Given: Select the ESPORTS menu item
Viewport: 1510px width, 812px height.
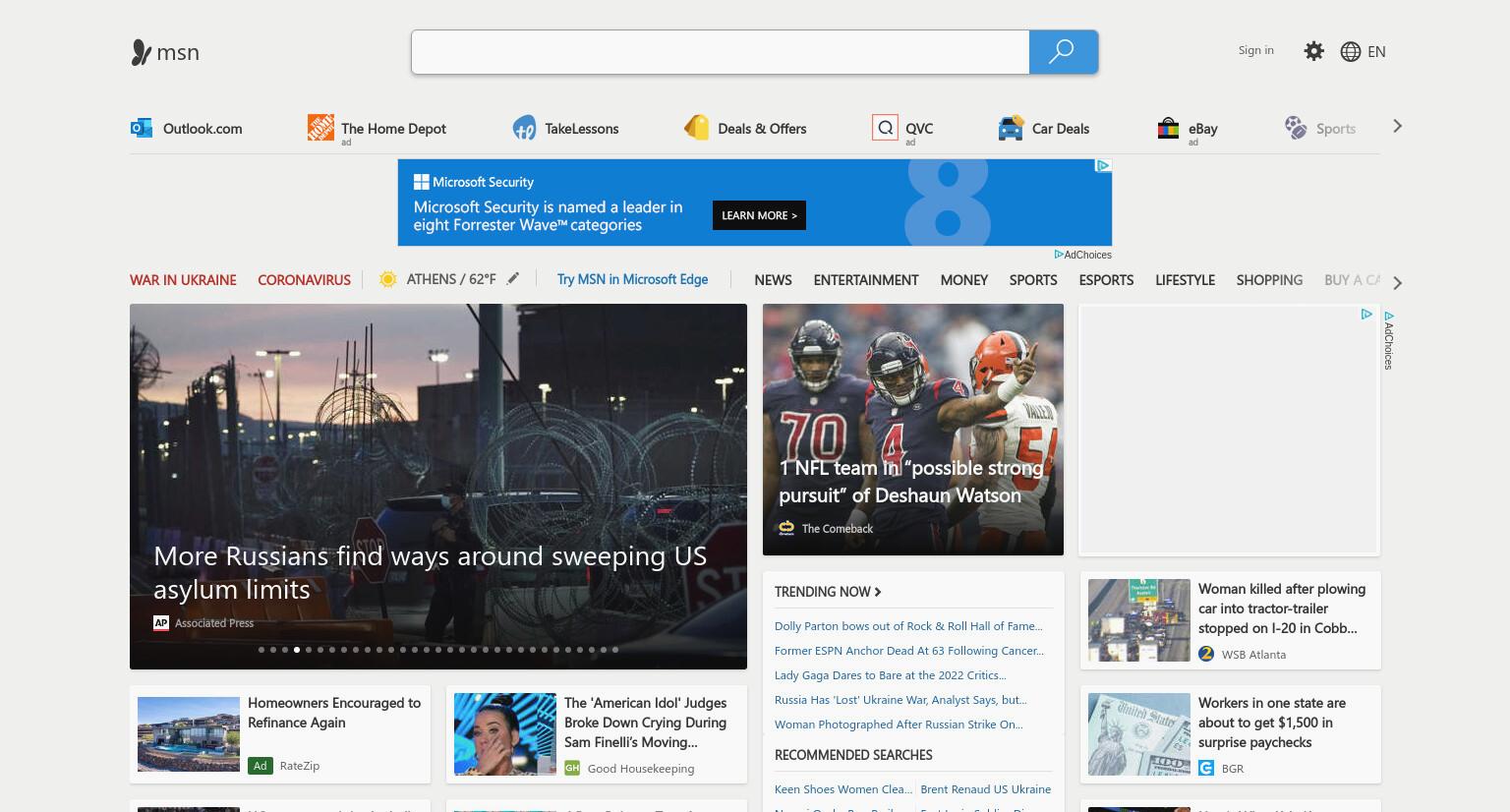Looking at the screenshot, I should pos(1106,280).
